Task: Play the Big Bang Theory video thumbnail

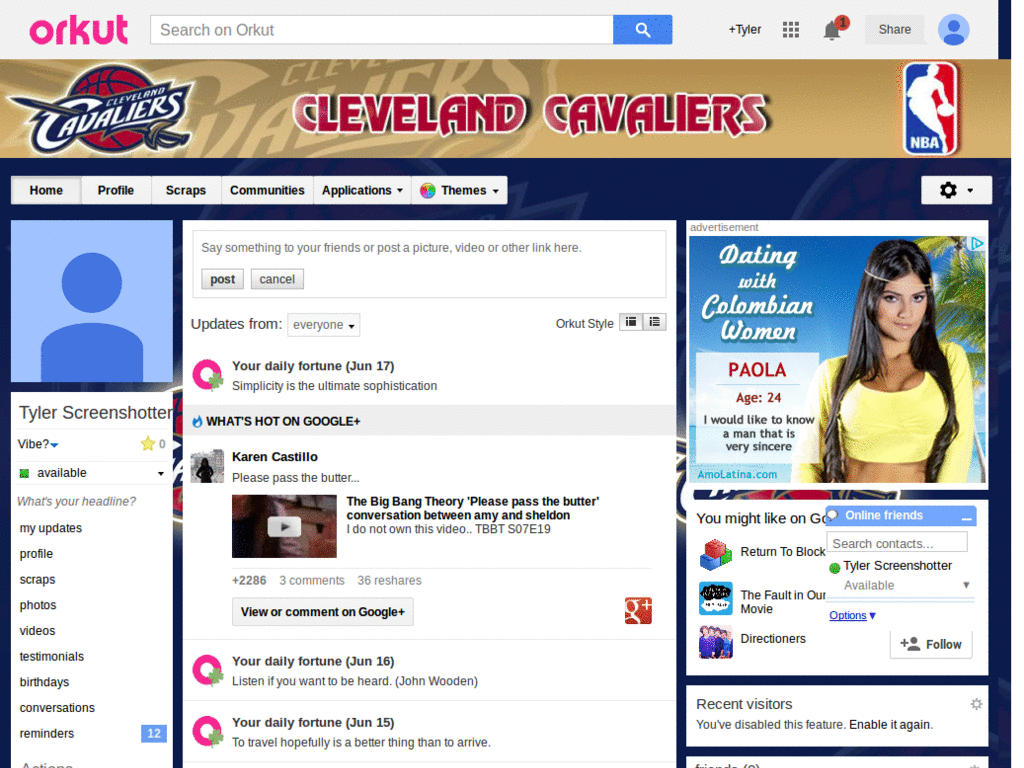Action: [x=284, y=526]
